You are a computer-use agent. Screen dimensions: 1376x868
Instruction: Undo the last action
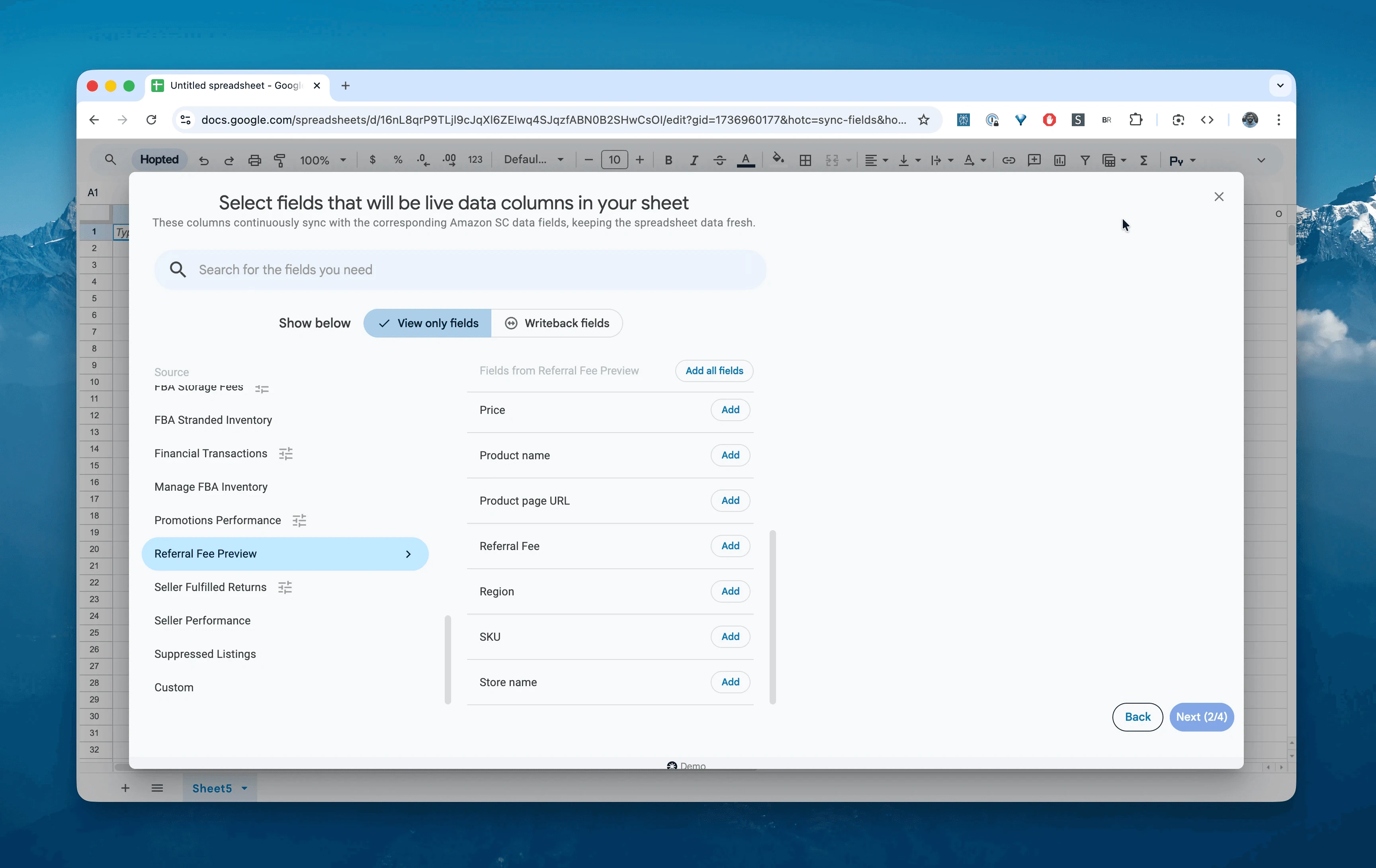203,160
